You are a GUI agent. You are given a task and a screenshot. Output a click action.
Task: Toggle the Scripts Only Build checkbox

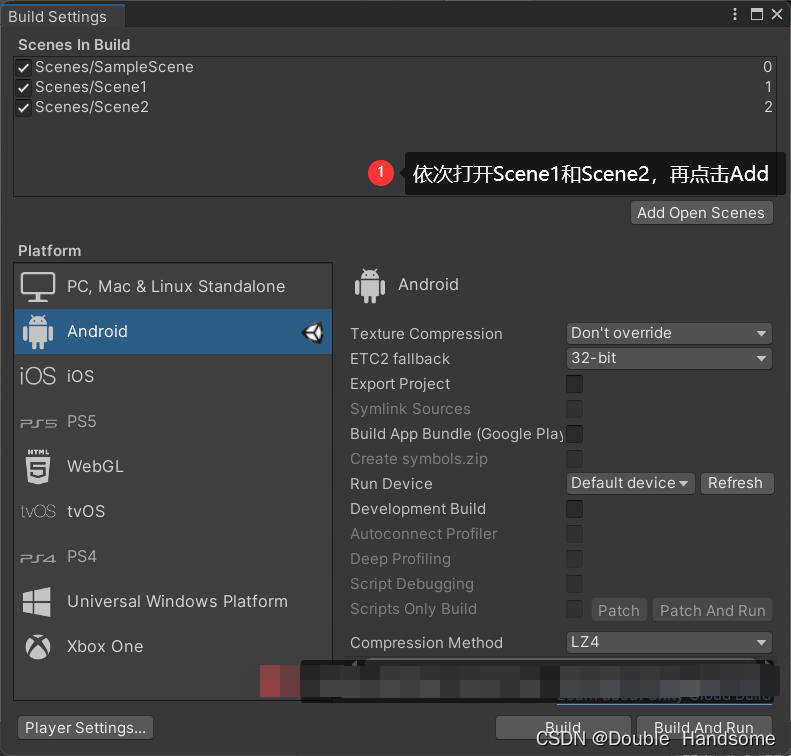[x=574, y=609]
